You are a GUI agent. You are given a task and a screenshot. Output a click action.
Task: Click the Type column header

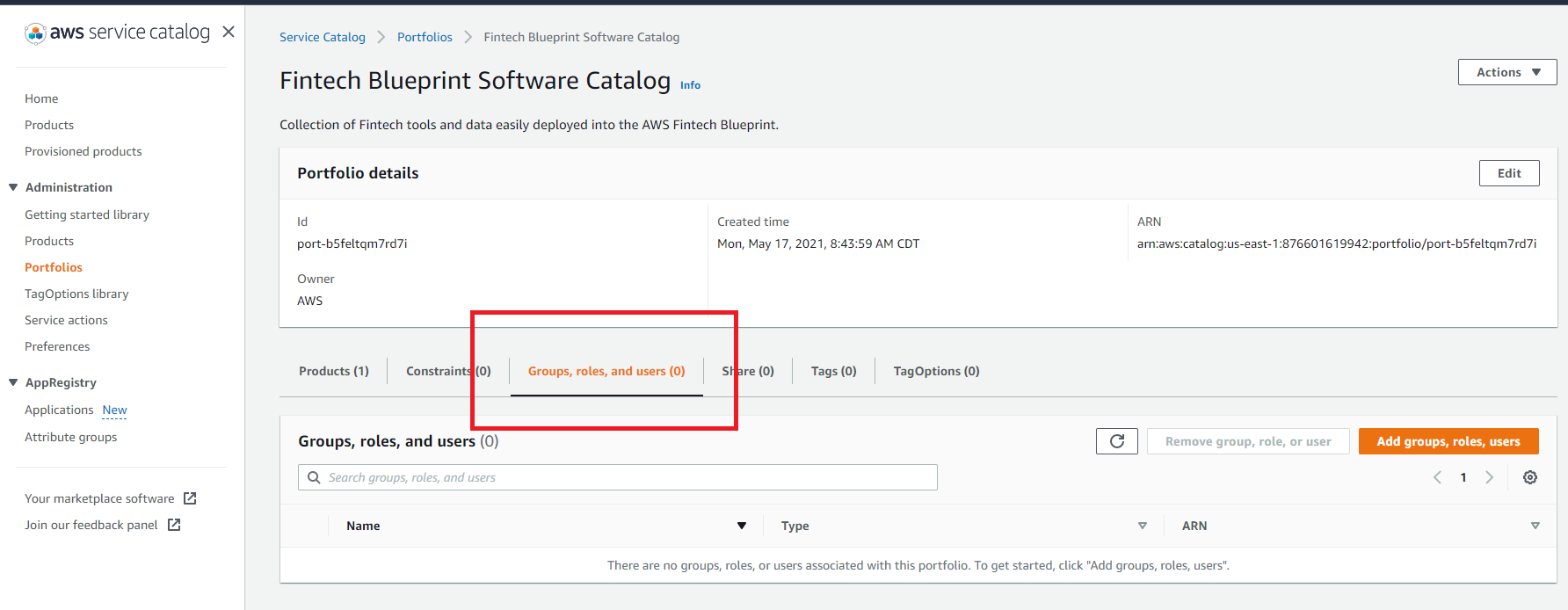point(795,526)
